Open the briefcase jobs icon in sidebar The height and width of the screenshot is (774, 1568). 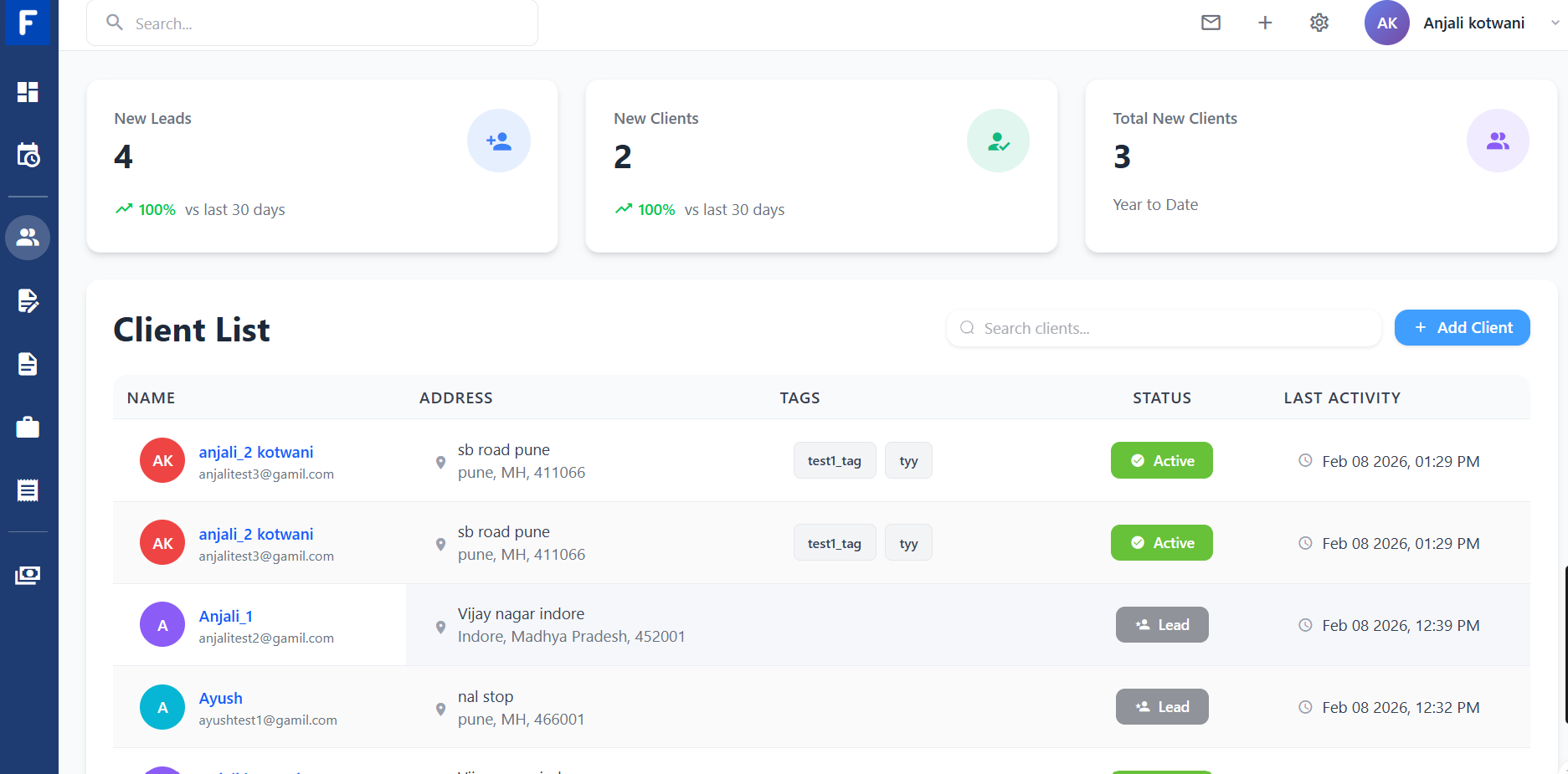pos(28,428)
